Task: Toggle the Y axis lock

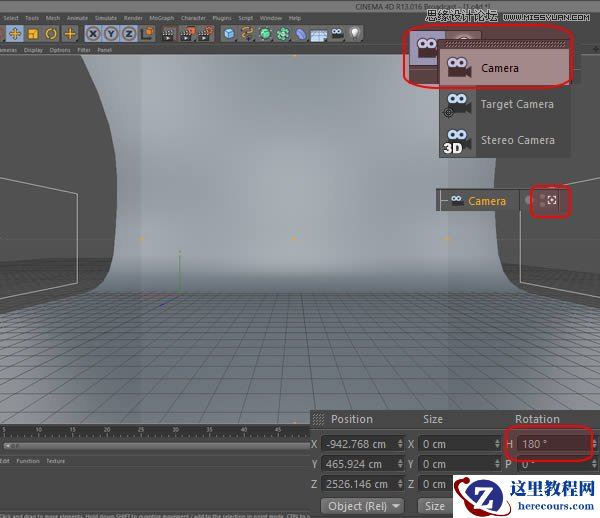Action: click(111, 34)
